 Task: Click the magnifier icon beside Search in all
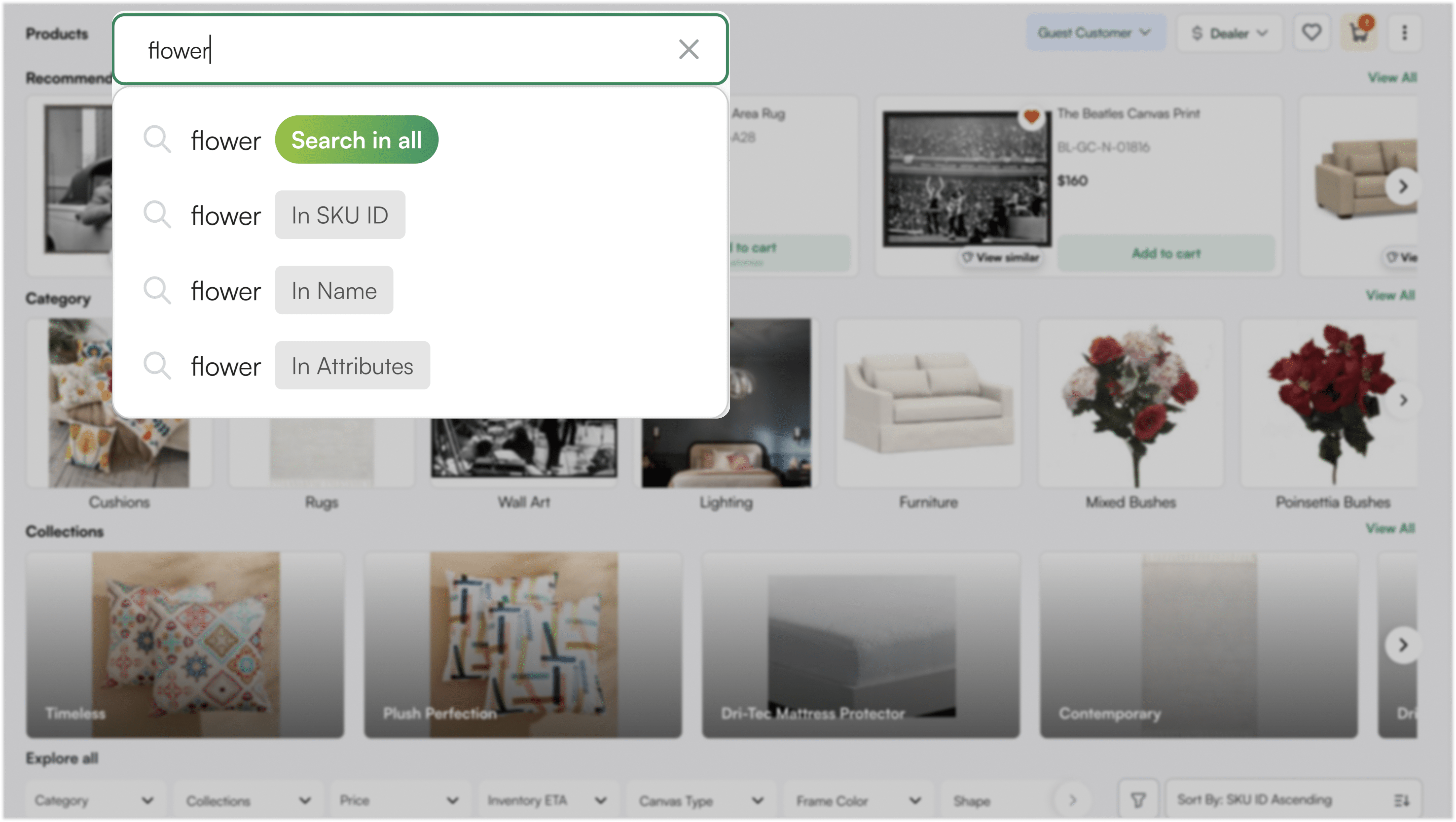pos(157,139)
